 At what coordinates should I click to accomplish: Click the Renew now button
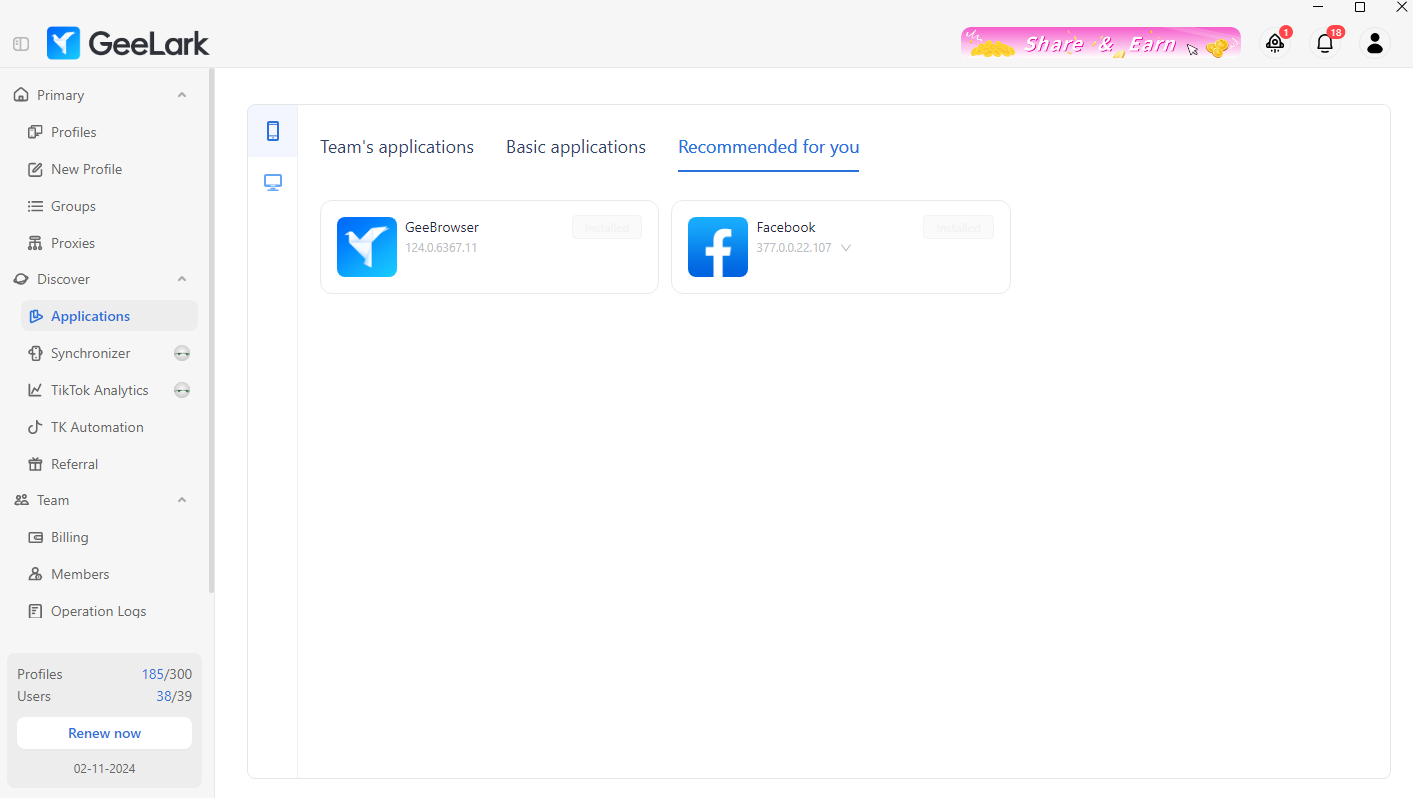[104, 733]
